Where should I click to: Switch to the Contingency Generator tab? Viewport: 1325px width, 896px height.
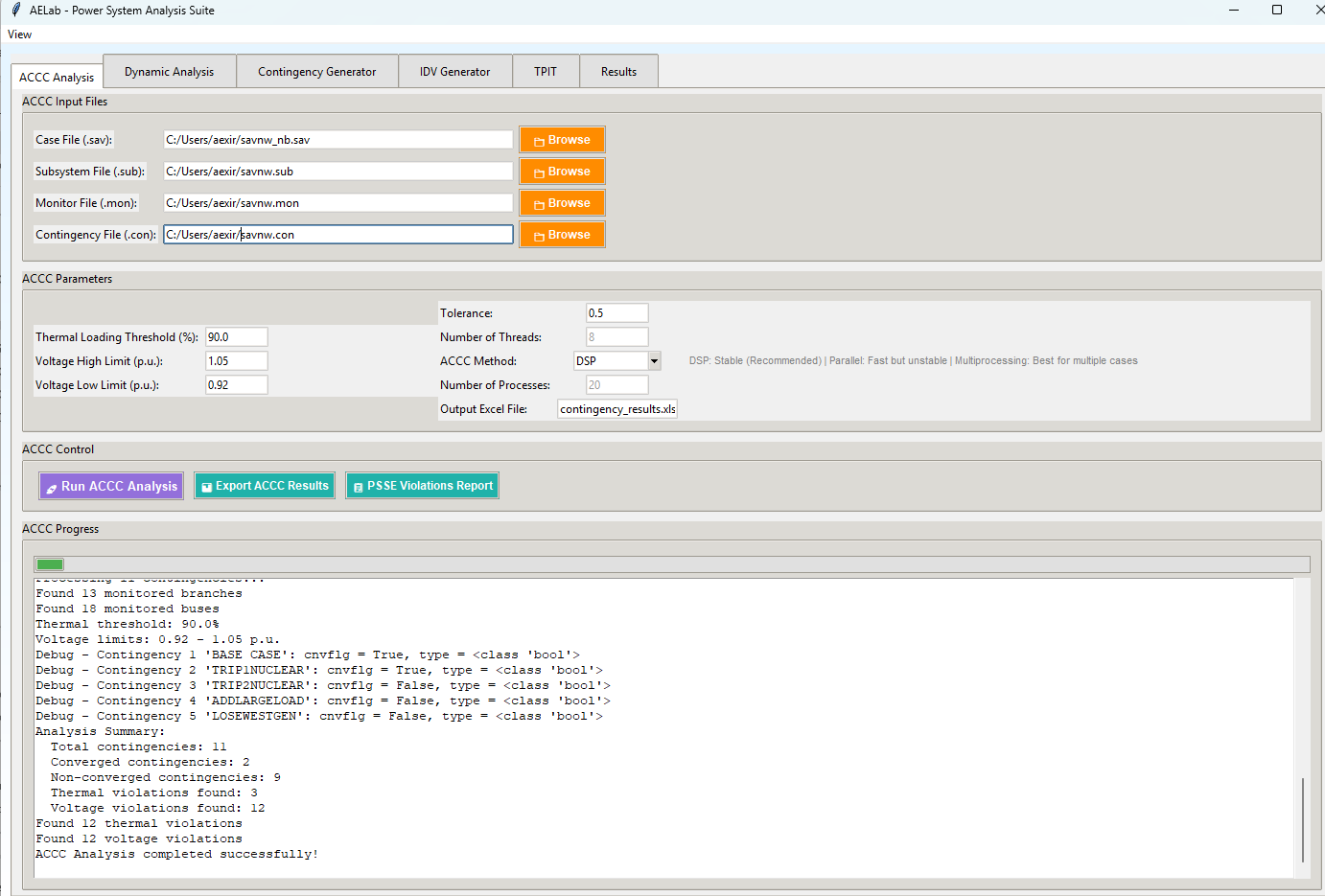[x=317, y=70]
